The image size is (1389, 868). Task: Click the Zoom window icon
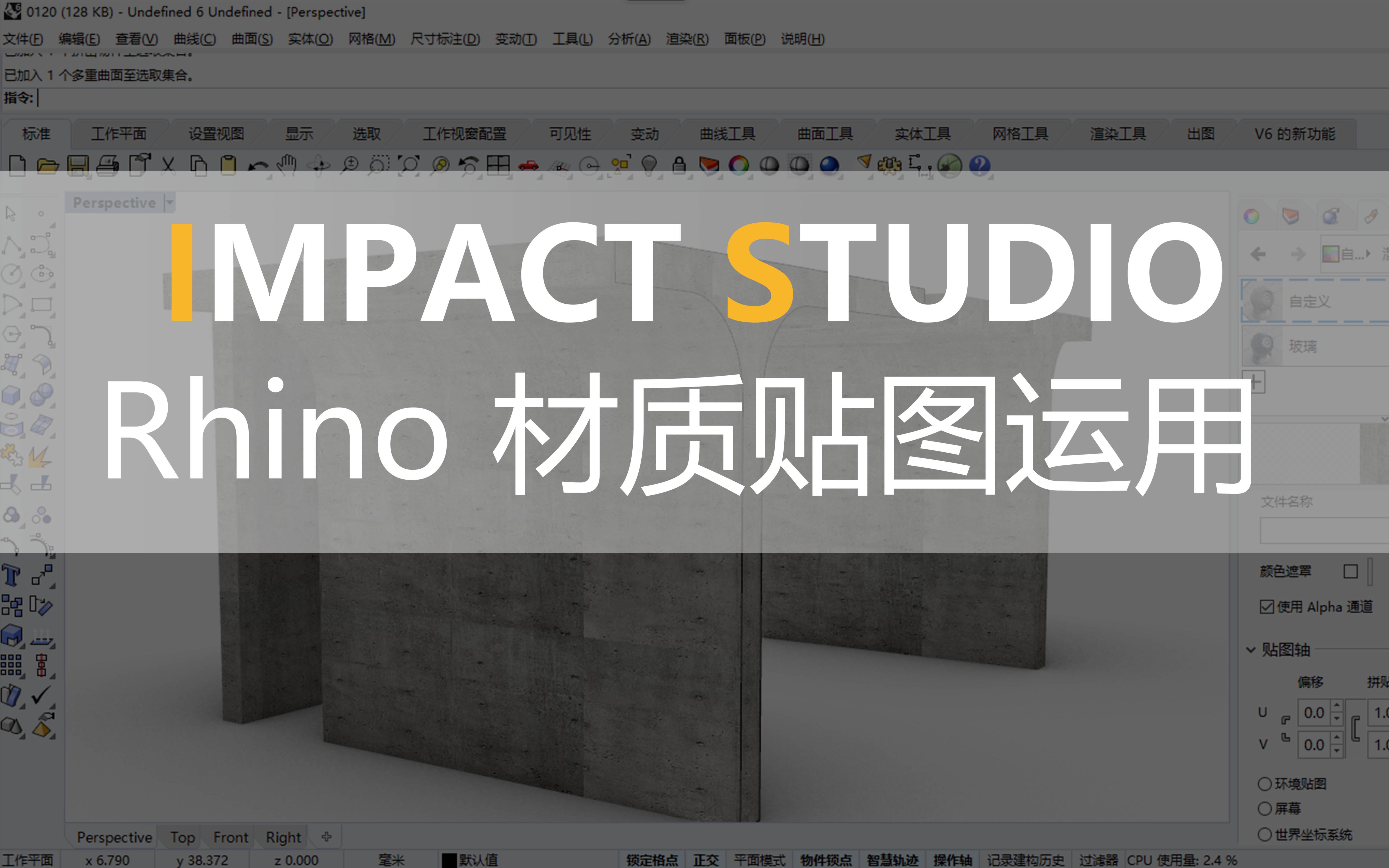coord(379,165)
